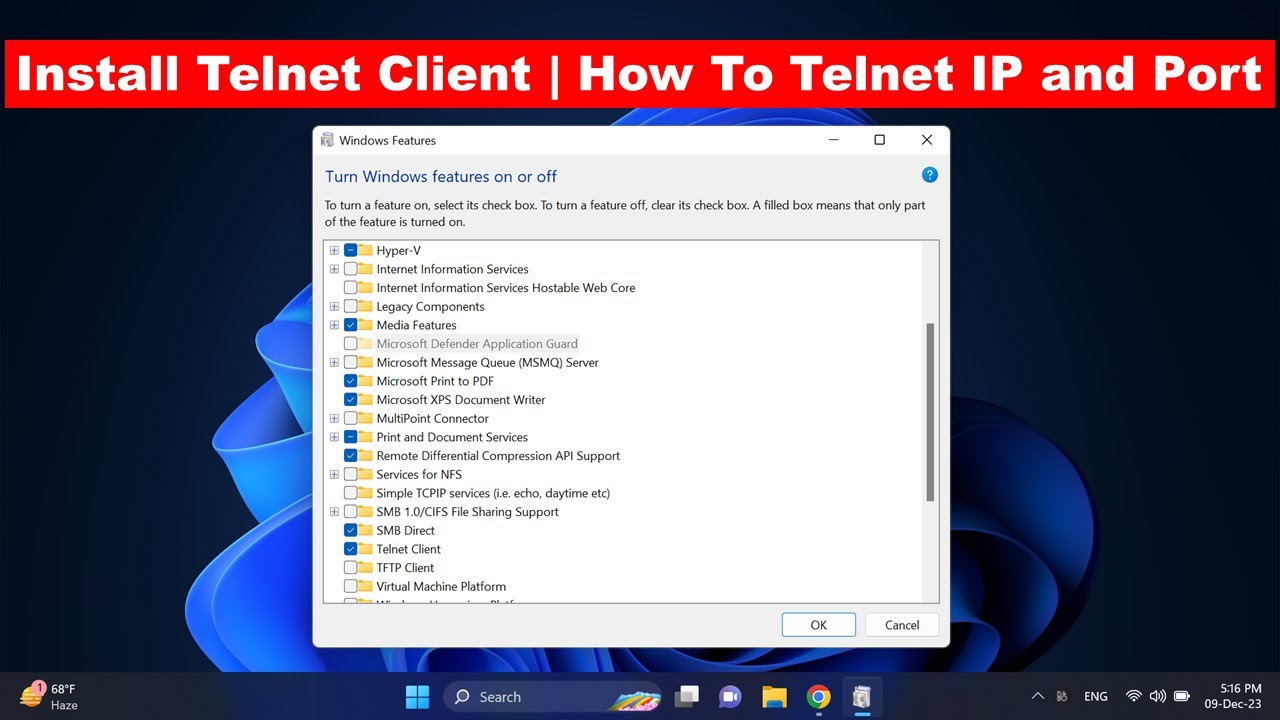Select the Media Features folder icon
The image size is (1280, 720).
[365, 325]
